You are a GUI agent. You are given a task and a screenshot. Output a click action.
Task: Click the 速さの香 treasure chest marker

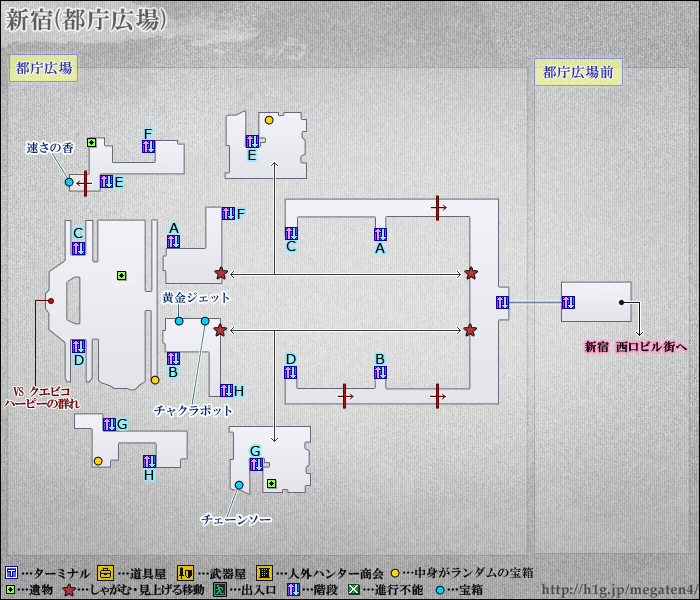[69, 183]
